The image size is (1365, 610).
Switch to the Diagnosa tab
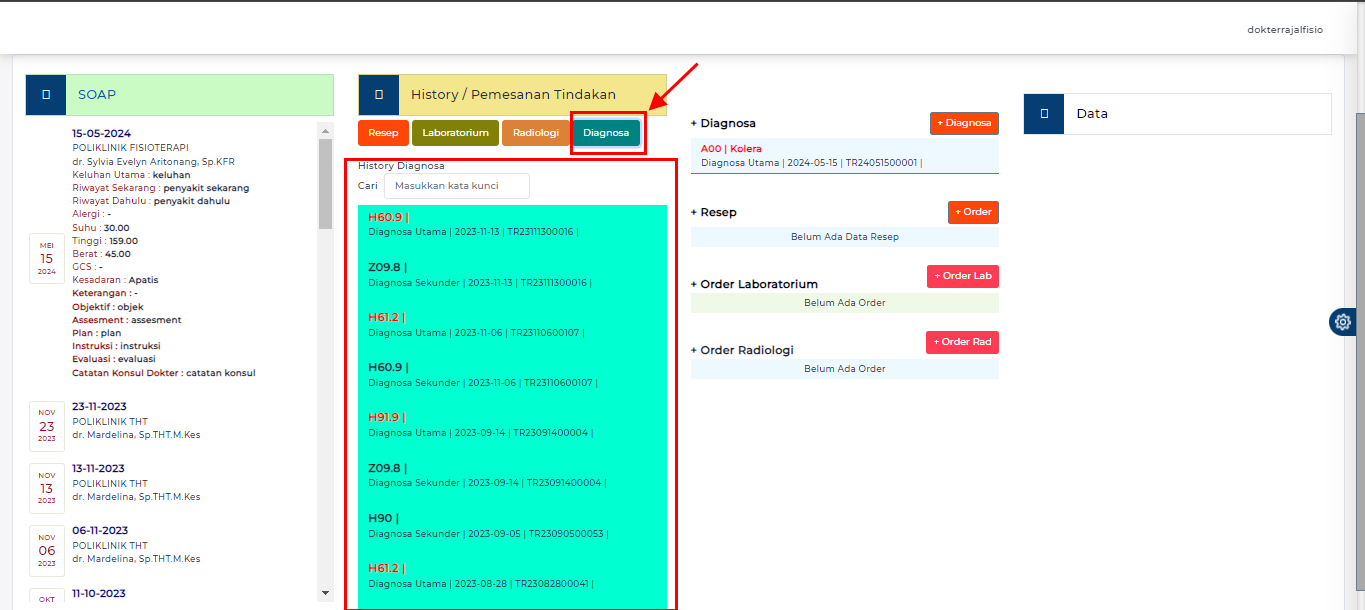click(606, 131)
